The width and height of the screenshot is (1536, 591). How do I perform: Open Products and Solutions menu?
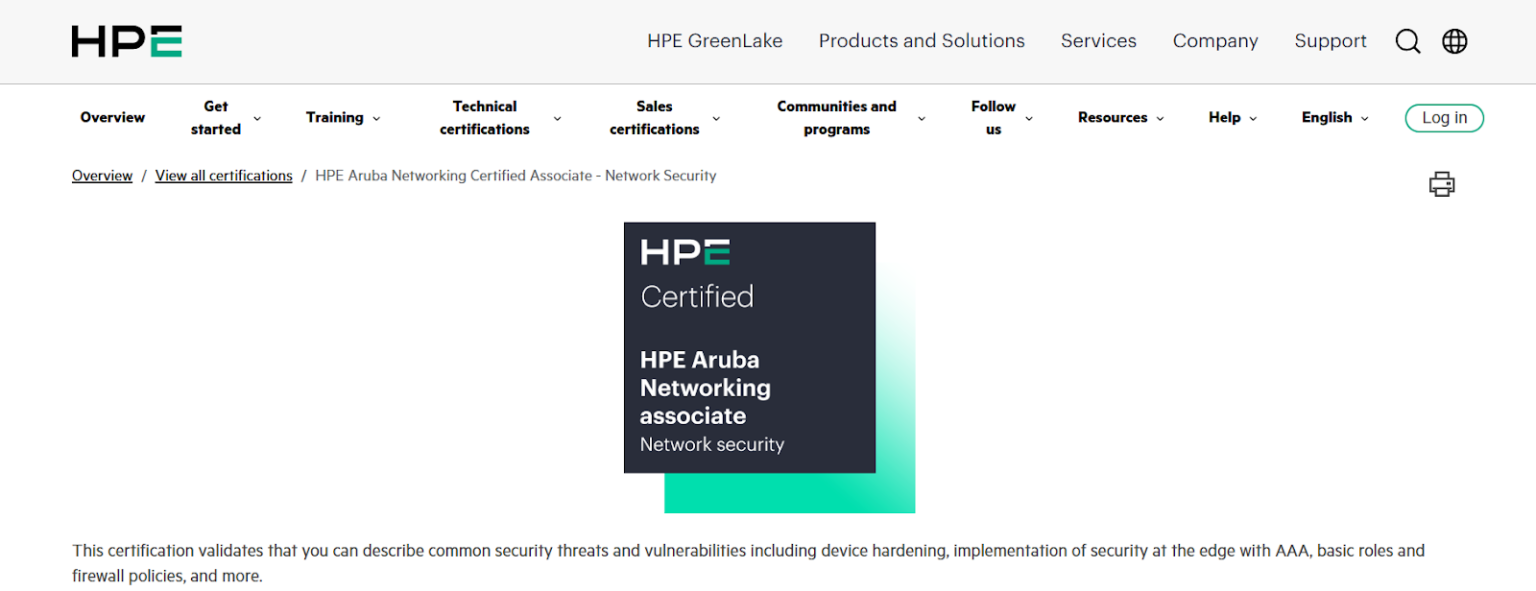click(x=922, y=41)
